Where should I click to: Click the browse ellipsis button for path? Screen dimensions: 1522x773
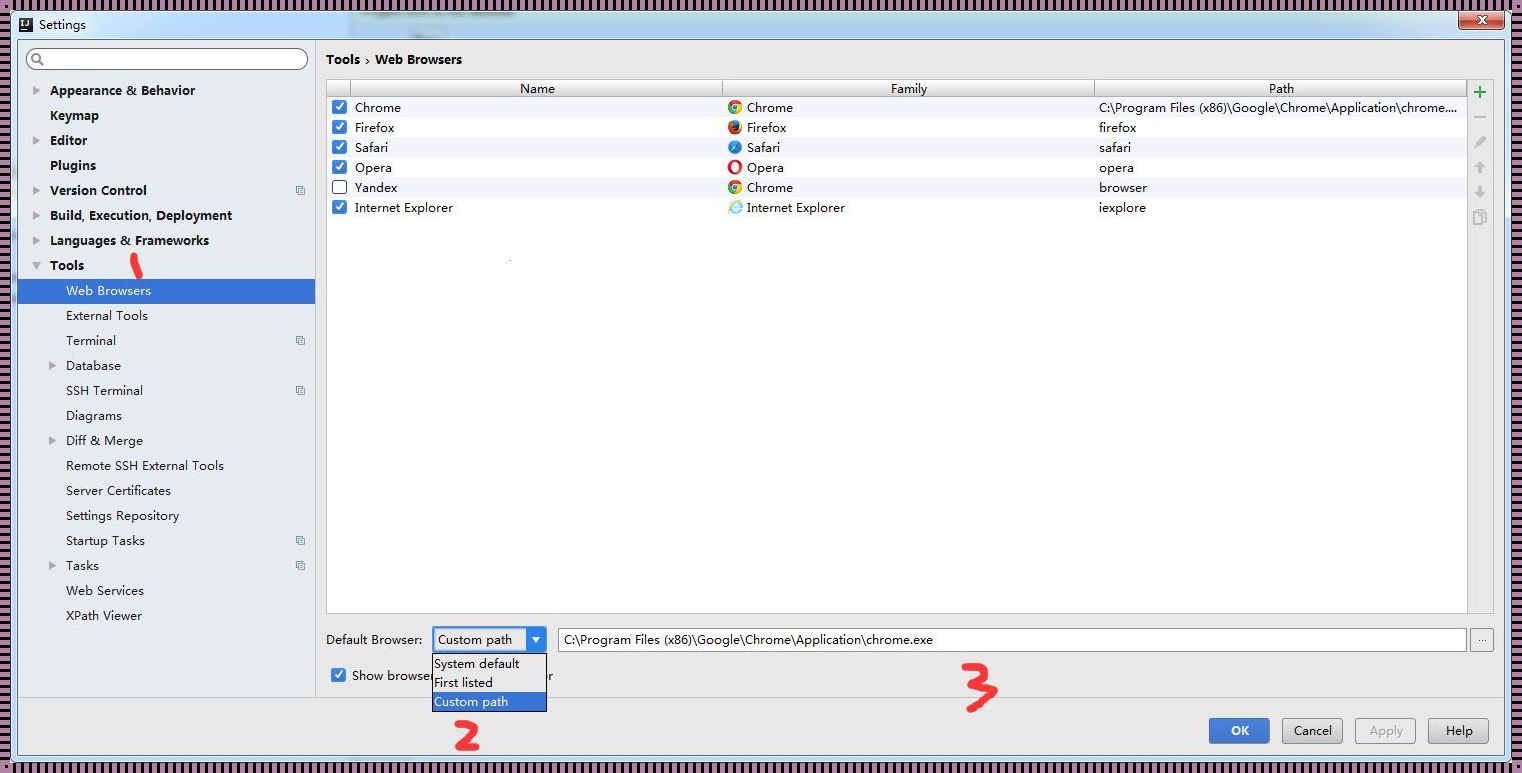pos(1482,640)
